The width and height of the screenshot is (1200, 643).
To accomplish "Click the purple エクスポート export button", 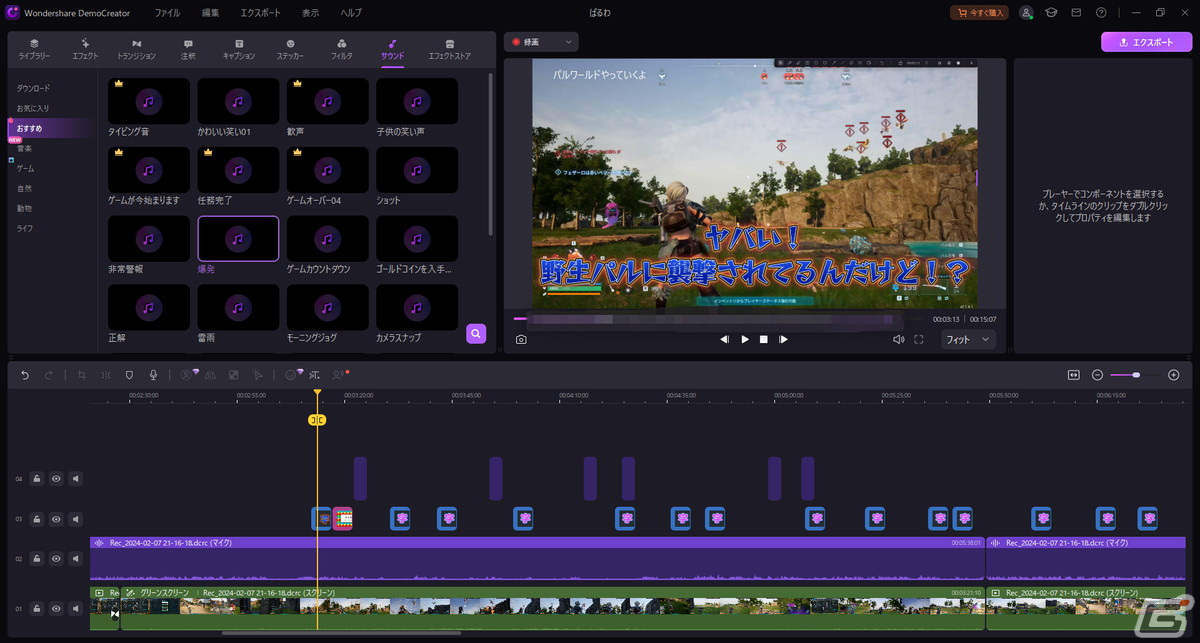I will (x=1146, y=42).
